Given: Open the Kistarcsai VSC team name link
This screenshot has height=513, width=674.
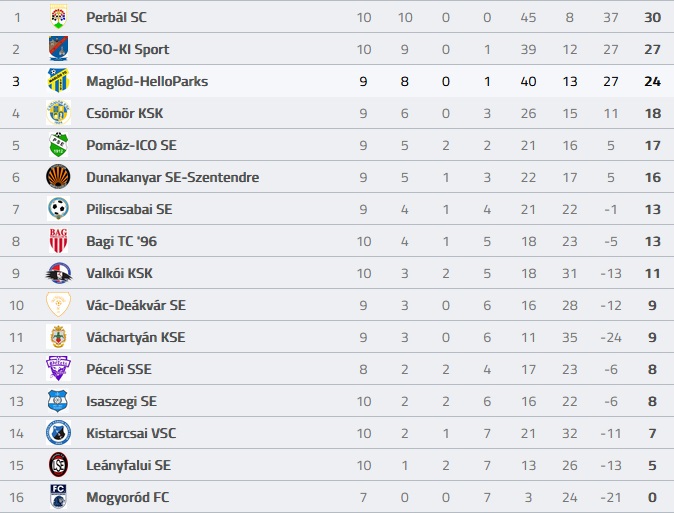Looking at the screenshot, I should click(131, 433).
